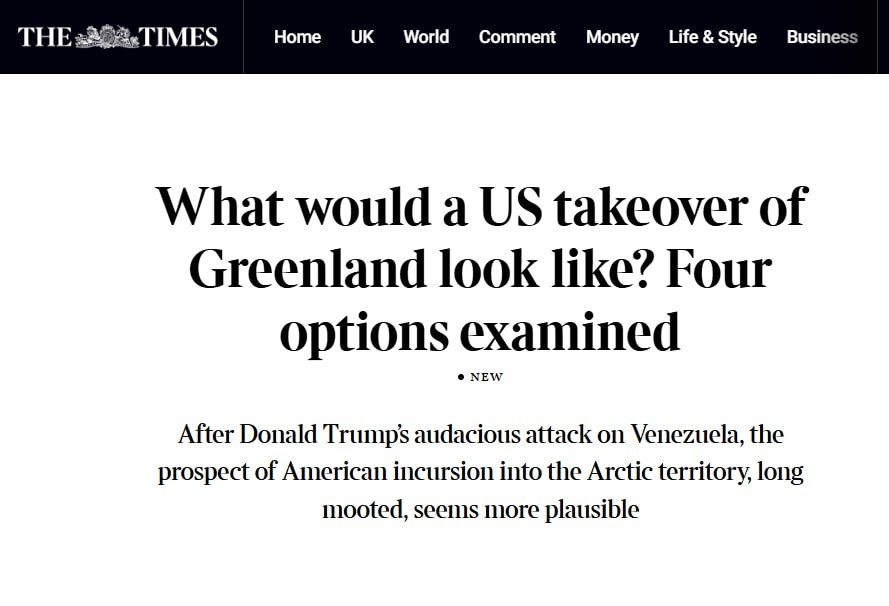The height and width of the screenshot is (606, 889).
Task: Open the Life & Style section
Action: tap(712, 37)
